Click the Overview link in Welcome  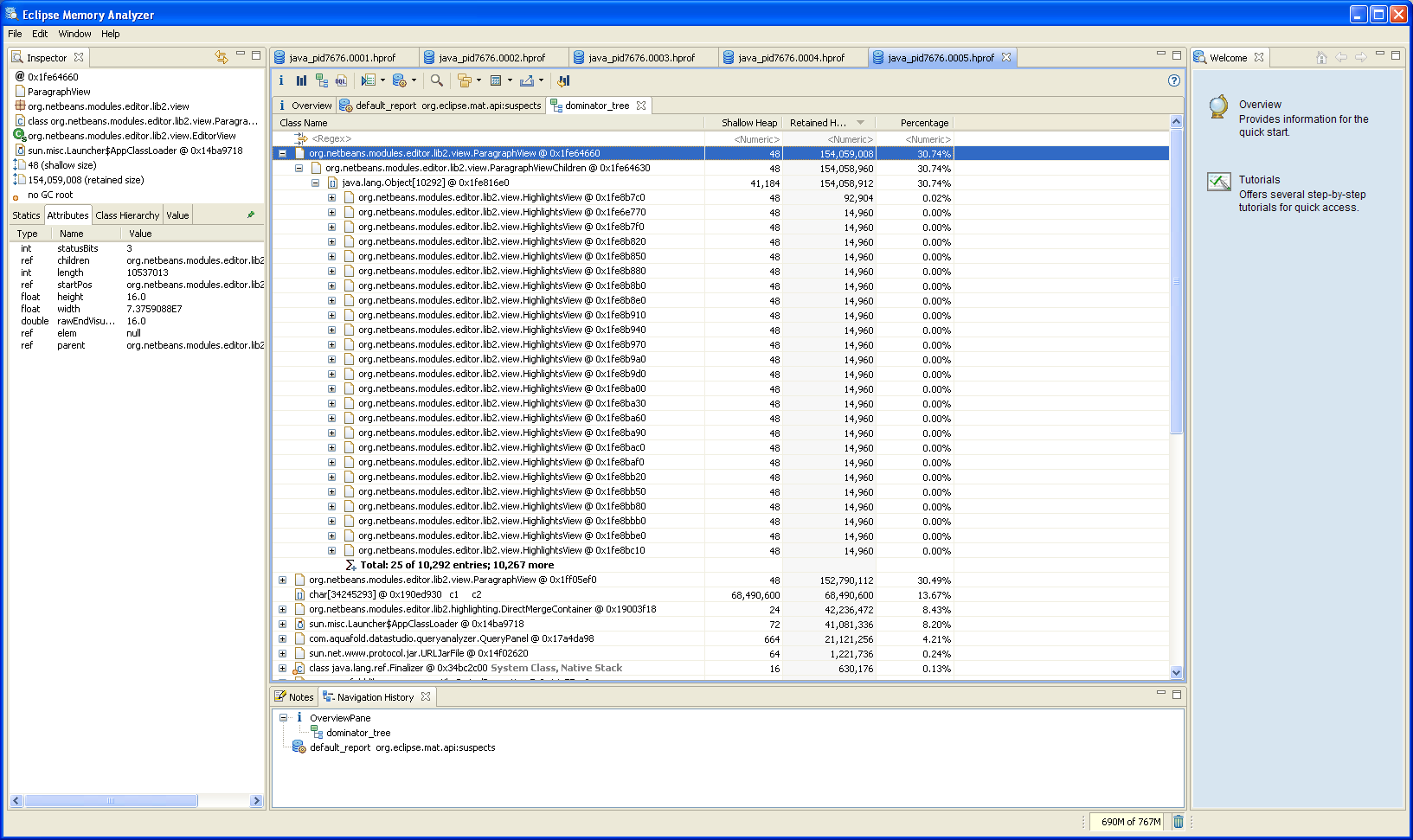pos(1260,105)
